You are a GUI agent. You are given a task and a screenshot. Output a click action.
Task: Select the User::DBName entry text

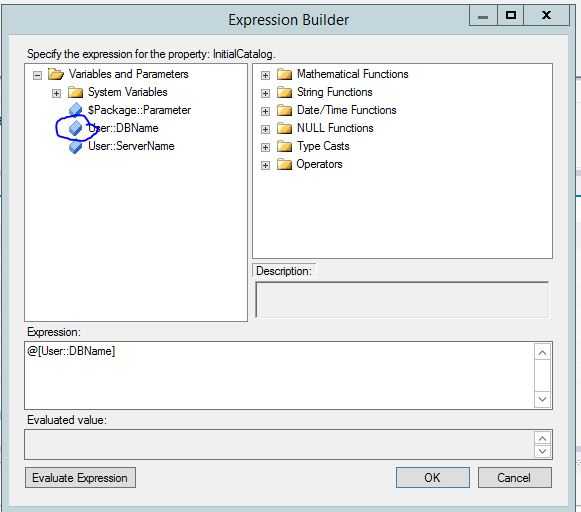click(x=123, y=128)
